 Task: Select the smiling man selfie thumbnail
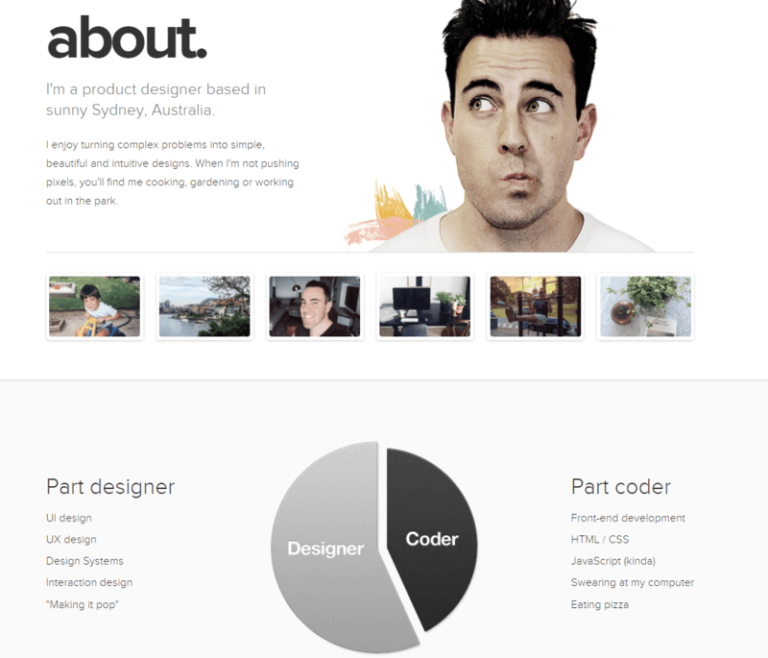(314, 307)
